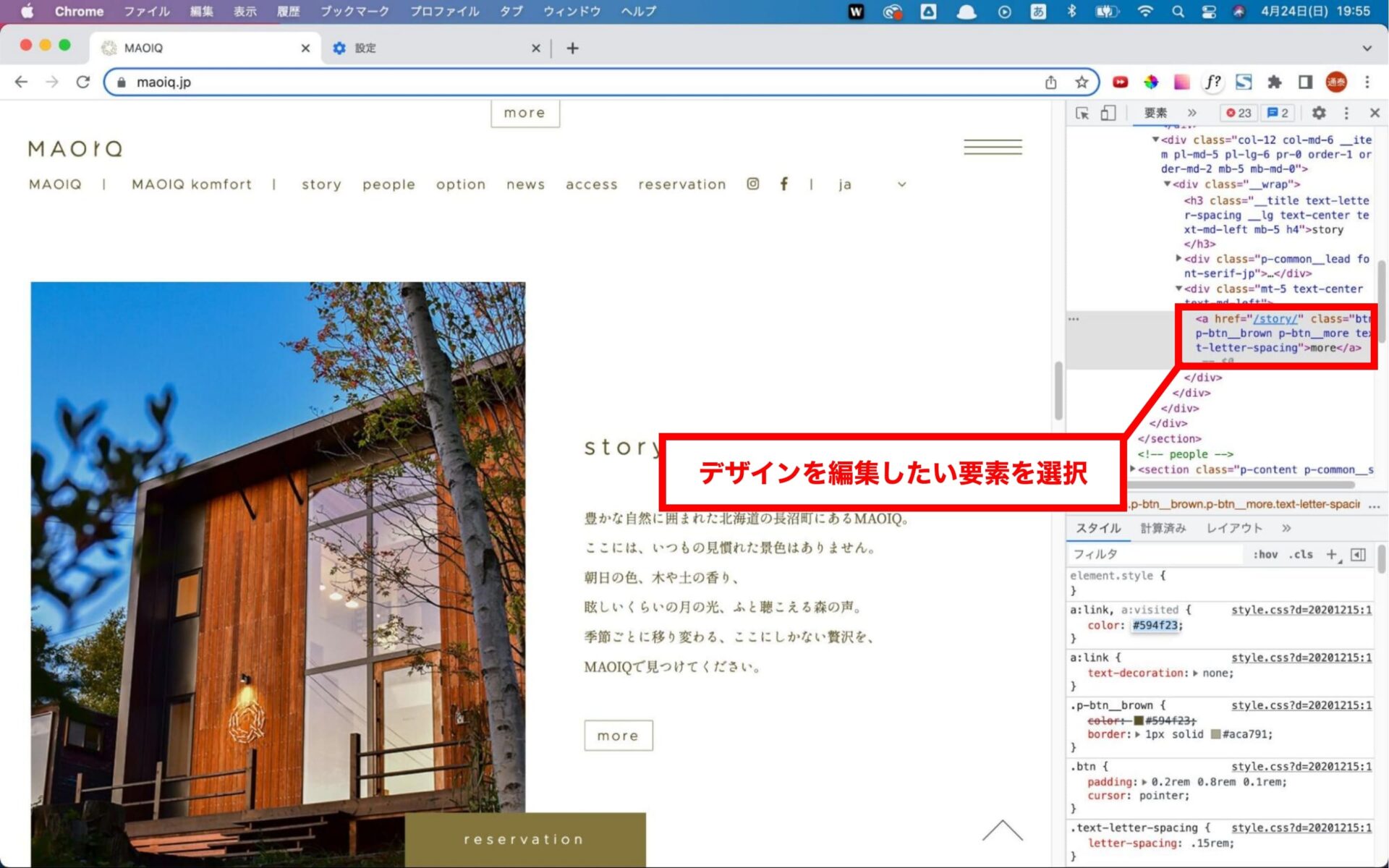Image resolution: width=1389 pixels, height=868 pixels.
Task: Open the hamburger menu on the MAOIQ page
Action: [x=993, y=147]
